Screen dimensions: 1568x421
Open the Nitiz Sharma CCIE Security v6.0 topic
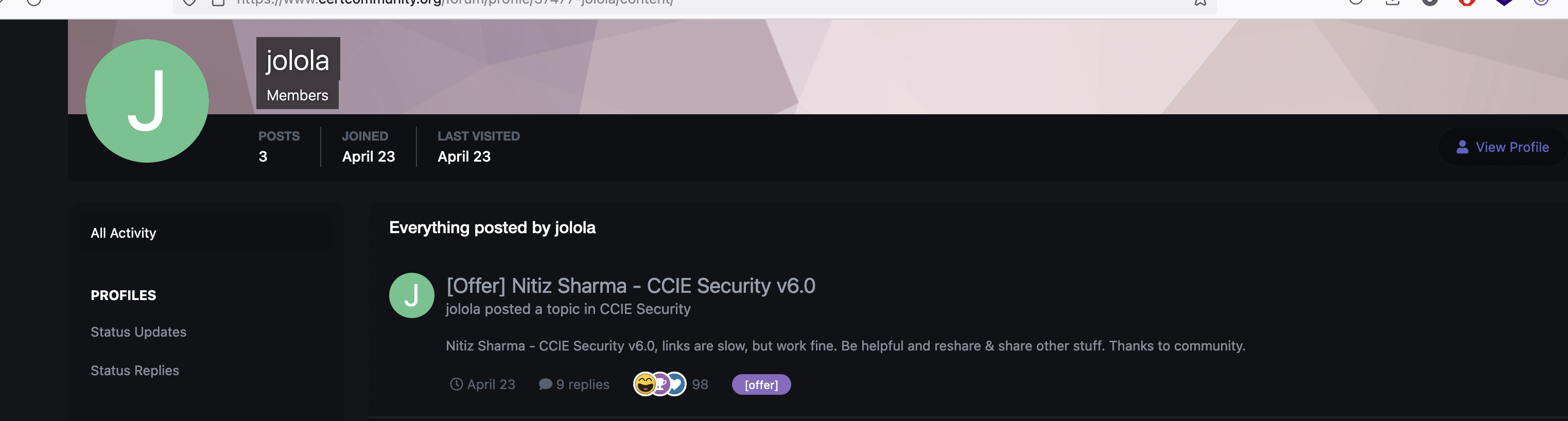tap(631, 285)
